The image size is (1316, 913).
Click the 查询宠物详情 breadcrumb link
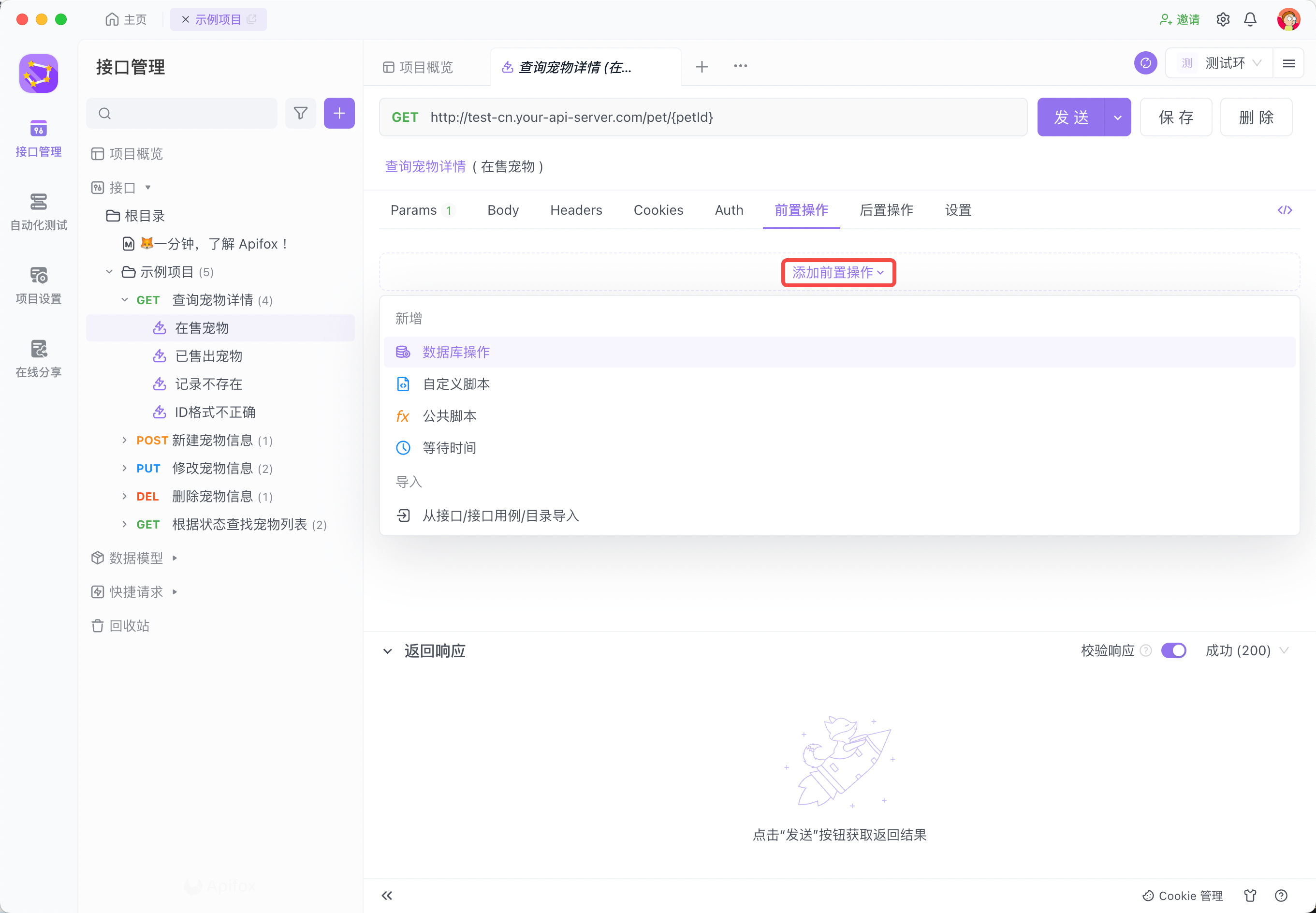tap(425, 166)
